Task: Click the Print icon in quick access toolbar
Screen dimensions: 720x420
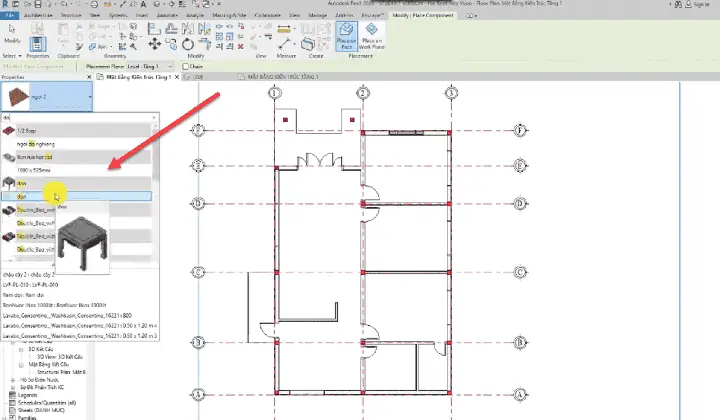Action: coord(94,4)
